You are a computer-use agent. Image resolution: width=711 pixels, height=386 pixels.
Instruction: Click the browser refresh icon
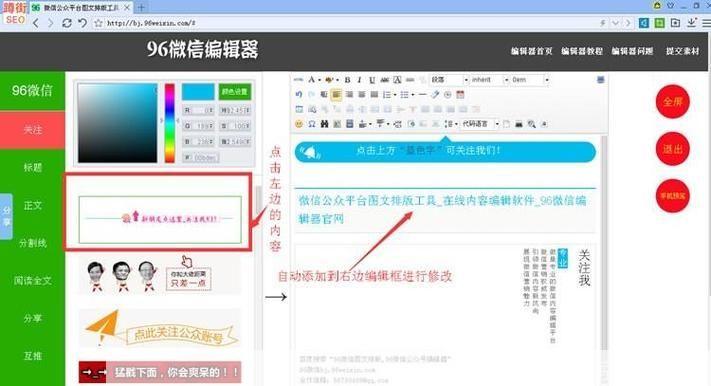tap(67, 23)
